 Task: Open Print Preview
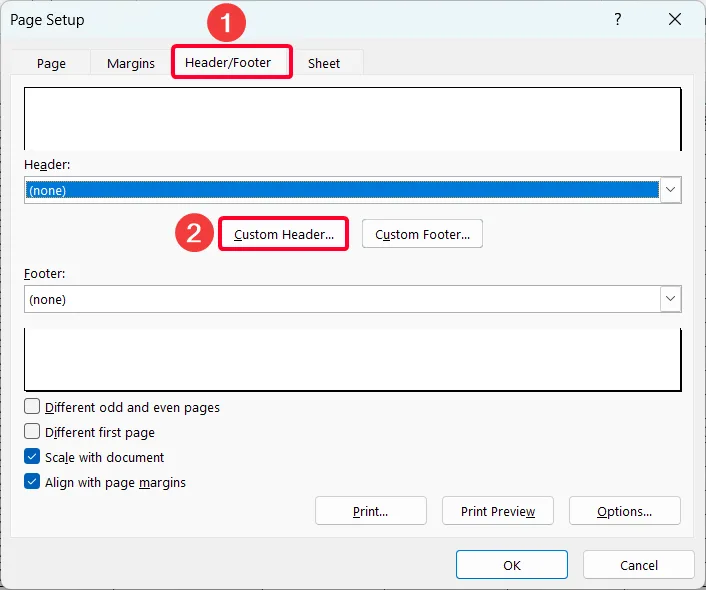[x=498, y=511]
